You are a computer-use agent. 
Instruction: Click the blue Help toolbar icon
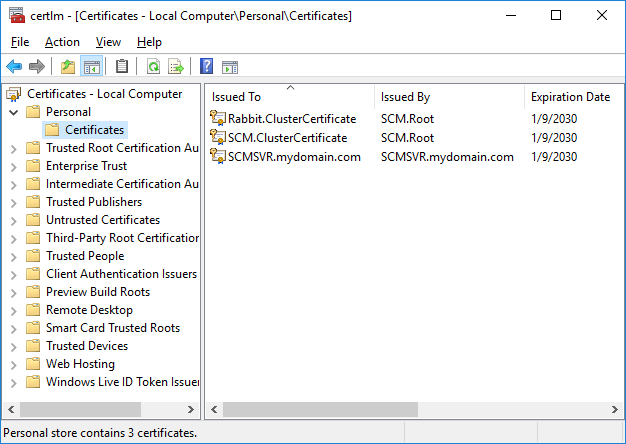pos(207,67)
